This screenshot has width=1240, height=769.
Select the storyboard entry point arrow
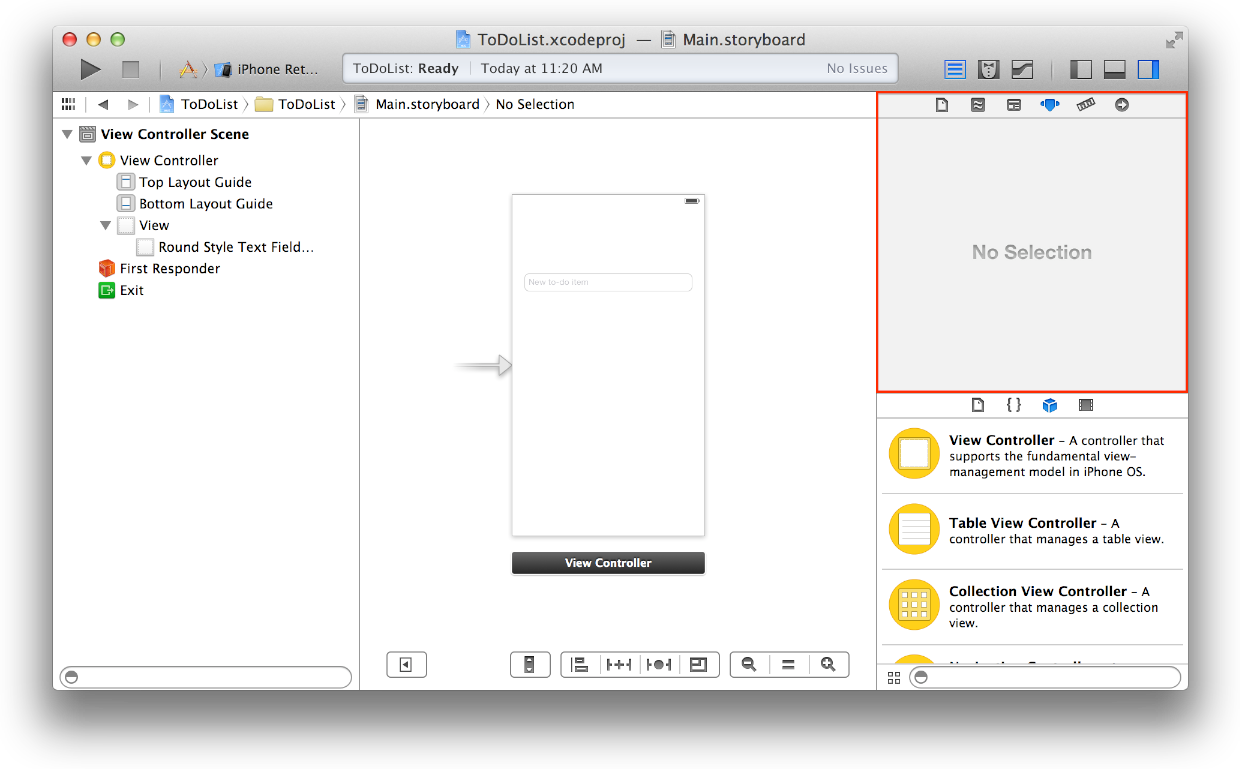[x=484, y=366]
